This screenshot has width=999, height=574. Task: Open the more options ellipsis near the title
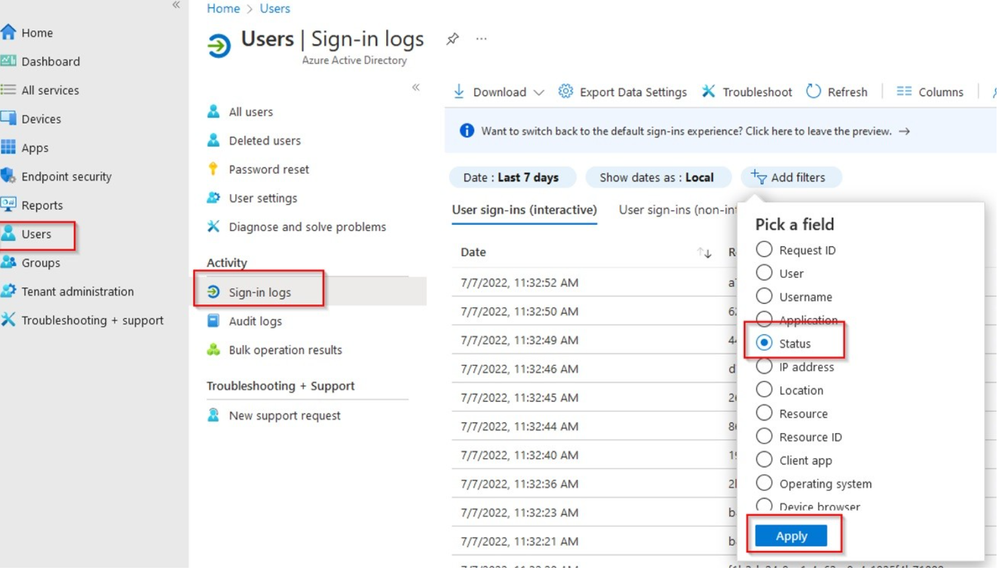[481, 39]
